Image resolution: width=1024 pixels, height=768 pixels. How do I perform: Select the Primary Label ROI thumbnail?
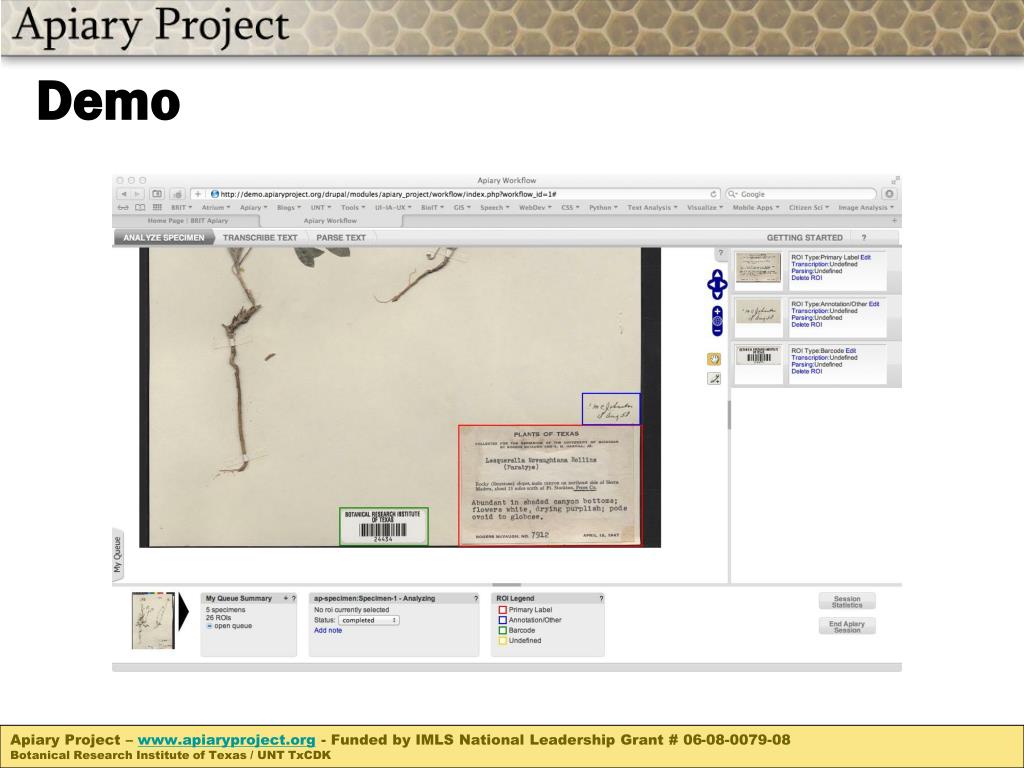point(758,268)
